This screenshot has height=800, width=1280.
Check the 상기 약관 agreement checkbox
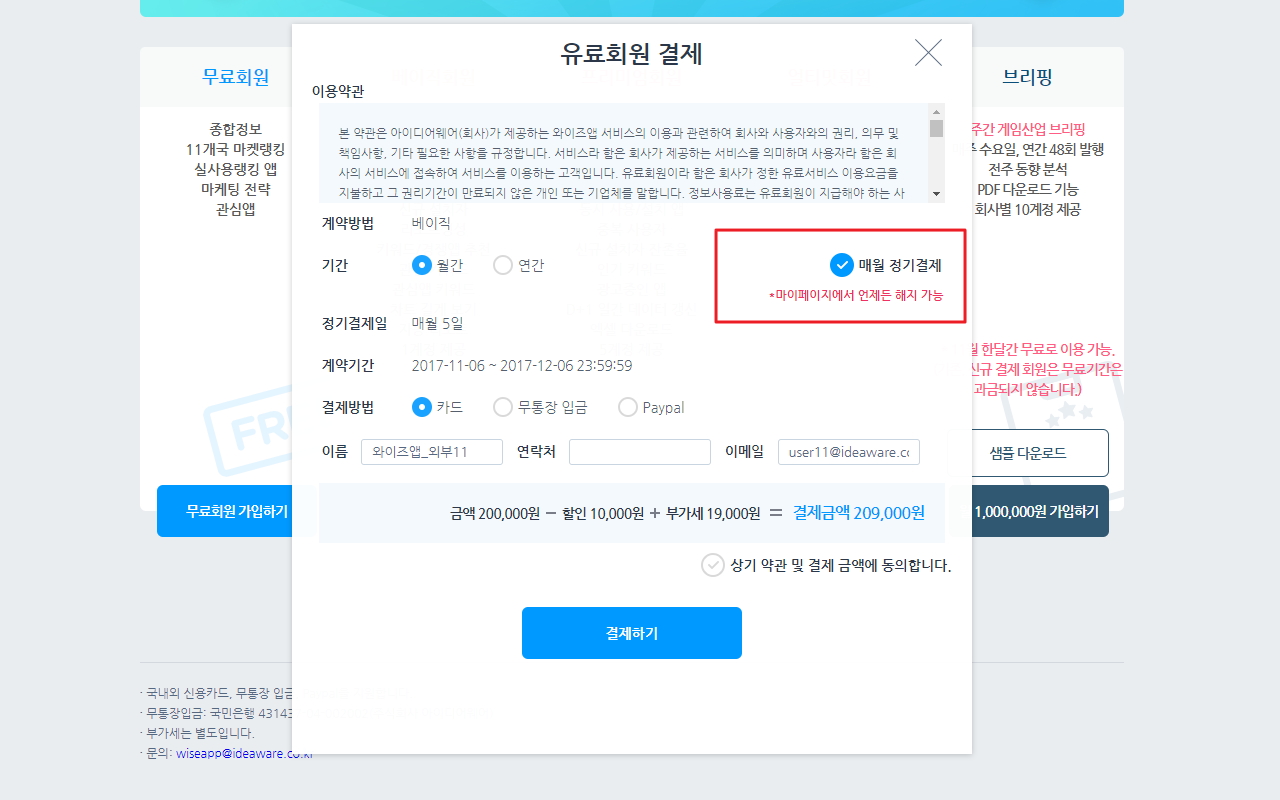pos(712,565)
